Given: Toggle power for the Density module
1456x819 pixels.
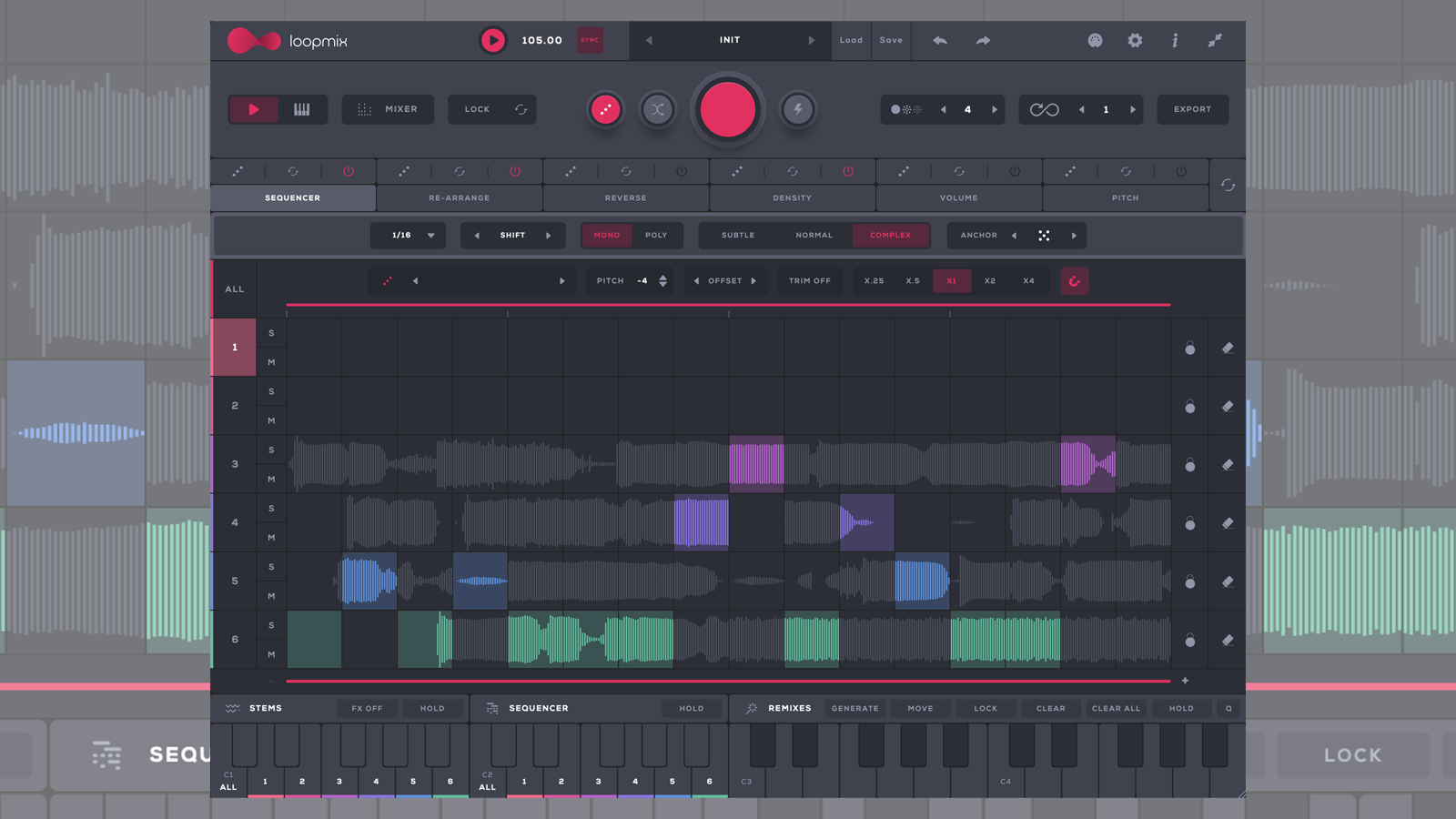Looking at the screenshot, I should (x=848, y=171).
